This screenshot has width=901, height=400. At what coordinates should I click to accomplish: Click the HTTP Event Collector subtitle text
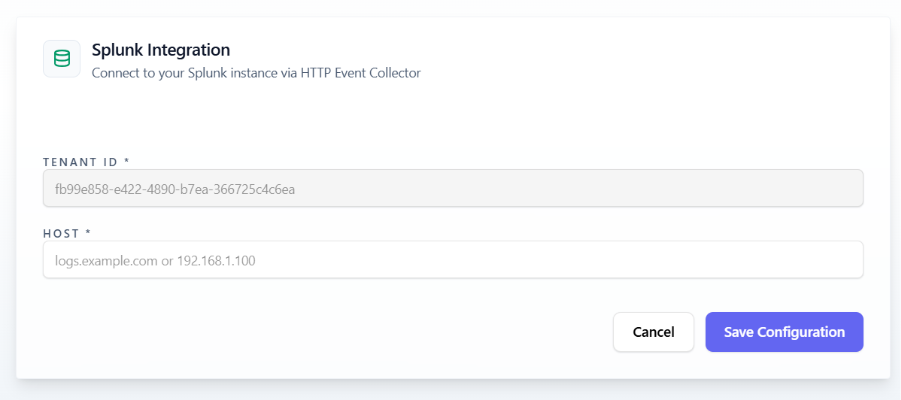[x=360, y=73]
